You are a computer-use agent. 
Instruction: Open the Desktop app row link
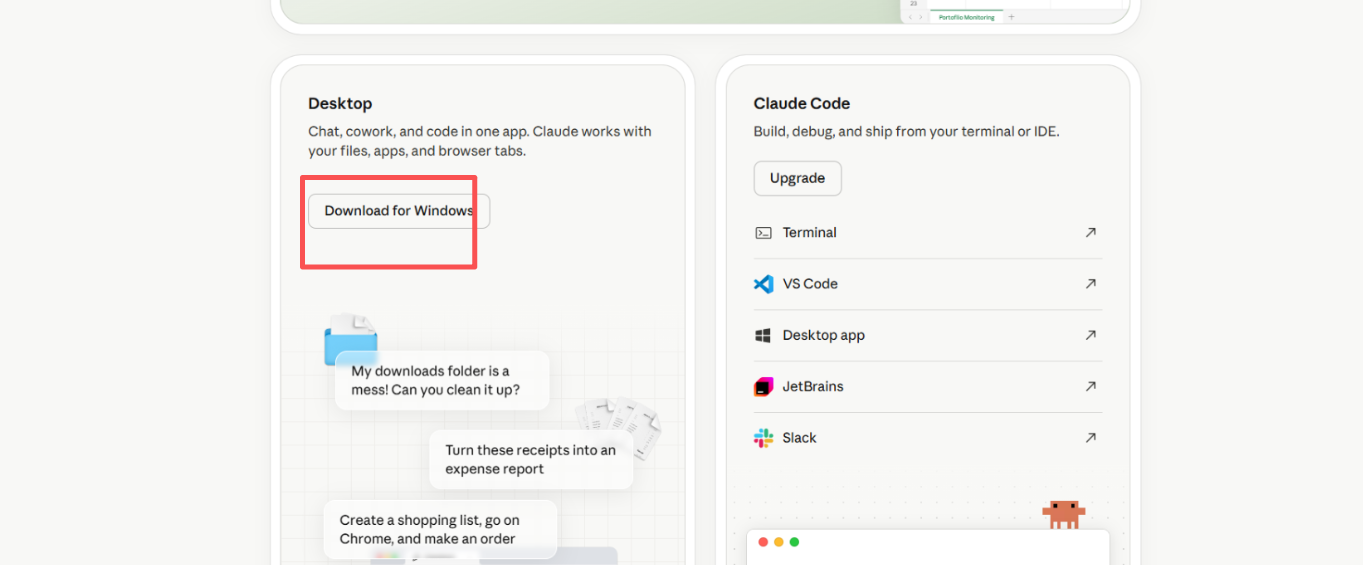[x=927, y=335]
